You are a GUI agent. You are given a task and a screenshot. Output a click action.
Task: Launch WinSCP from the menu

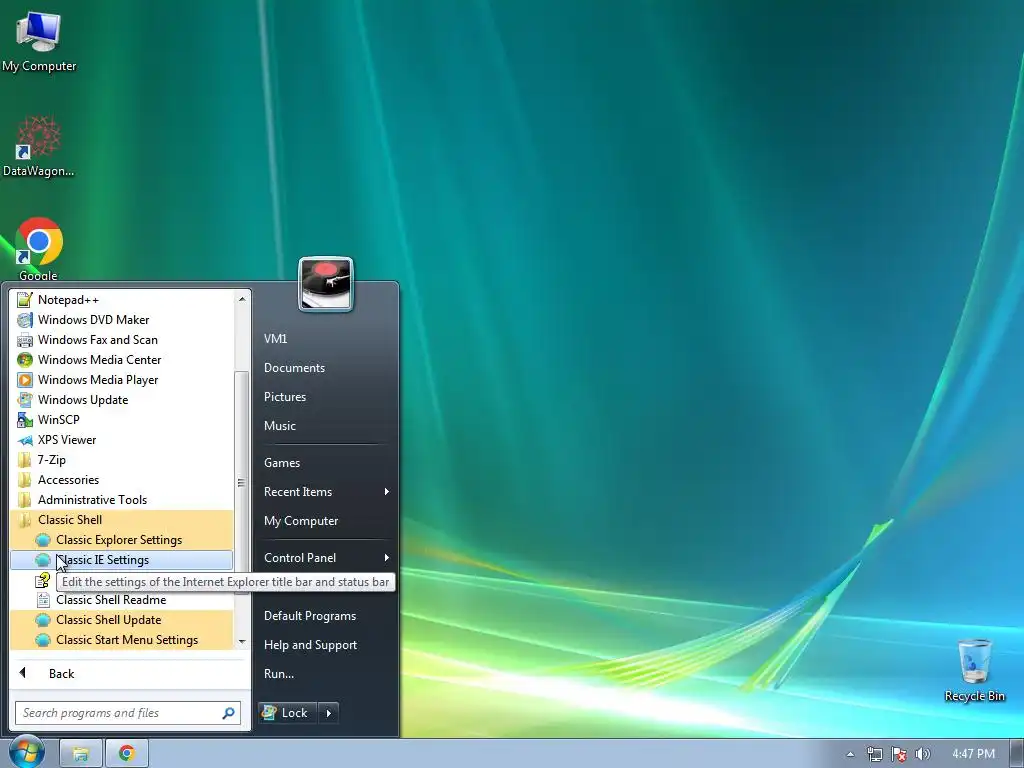tap(121, 420)
